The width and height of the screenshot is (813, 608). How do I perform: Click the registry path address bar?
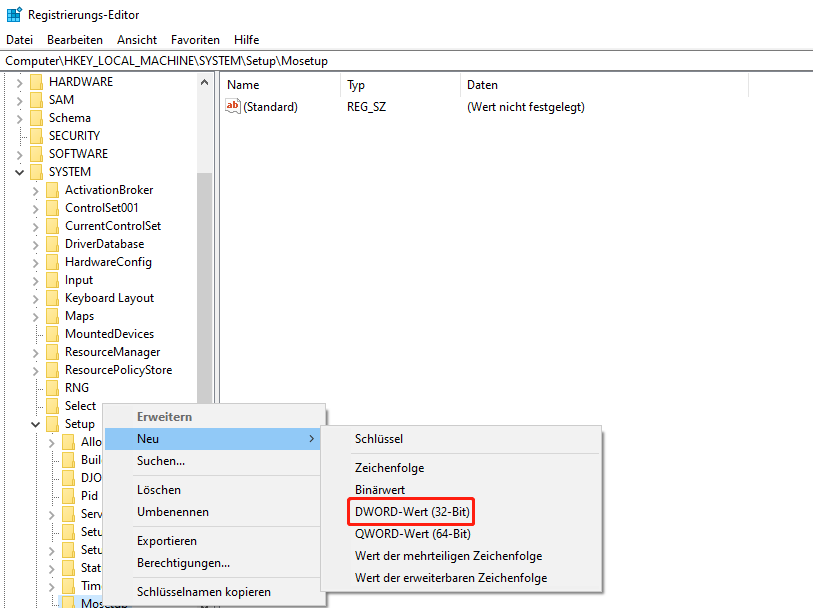click(x=406, y=61)
